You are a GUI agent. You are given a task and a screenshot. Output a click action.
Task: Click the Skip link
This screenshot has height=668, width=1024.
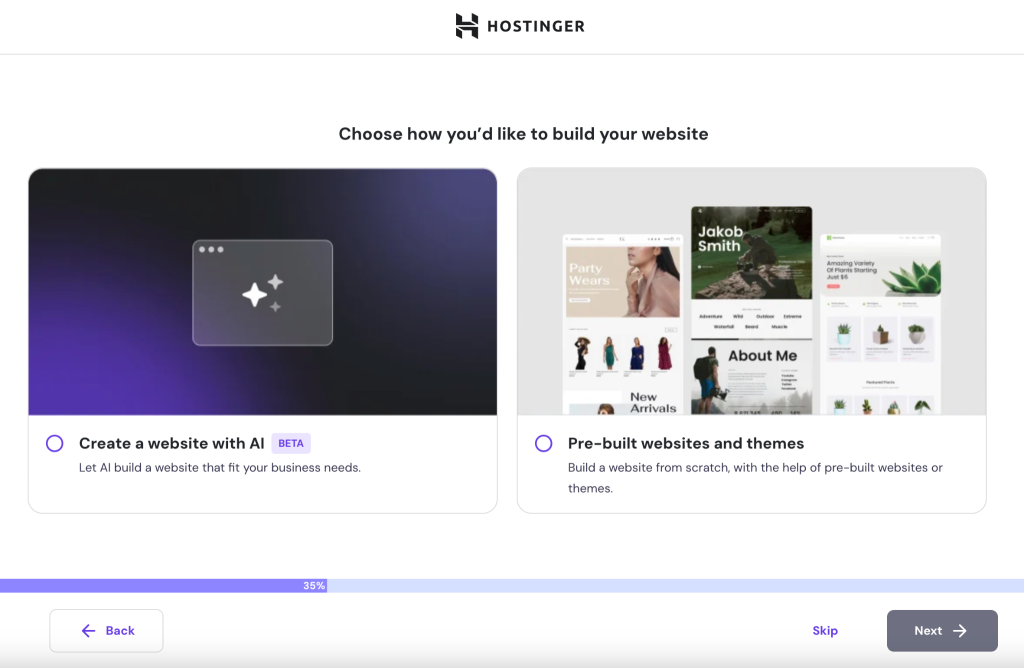(824, 631)
